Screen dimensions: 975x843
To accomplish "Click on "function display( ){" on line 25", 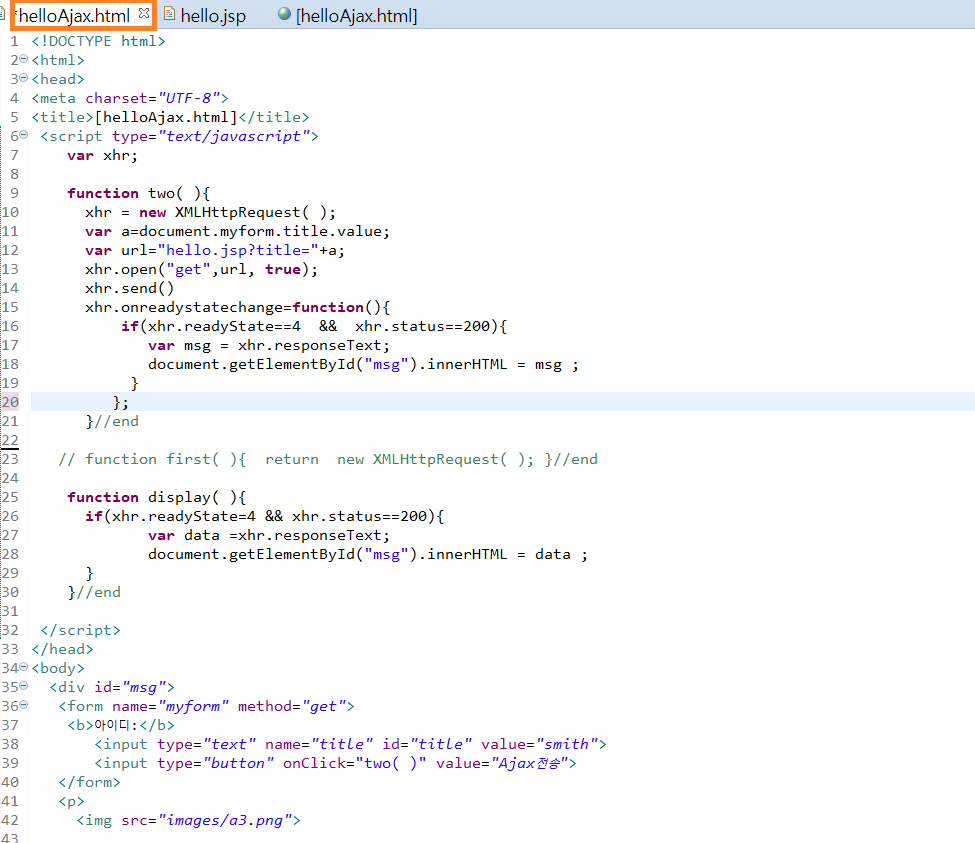I will [x=157, y=497].
